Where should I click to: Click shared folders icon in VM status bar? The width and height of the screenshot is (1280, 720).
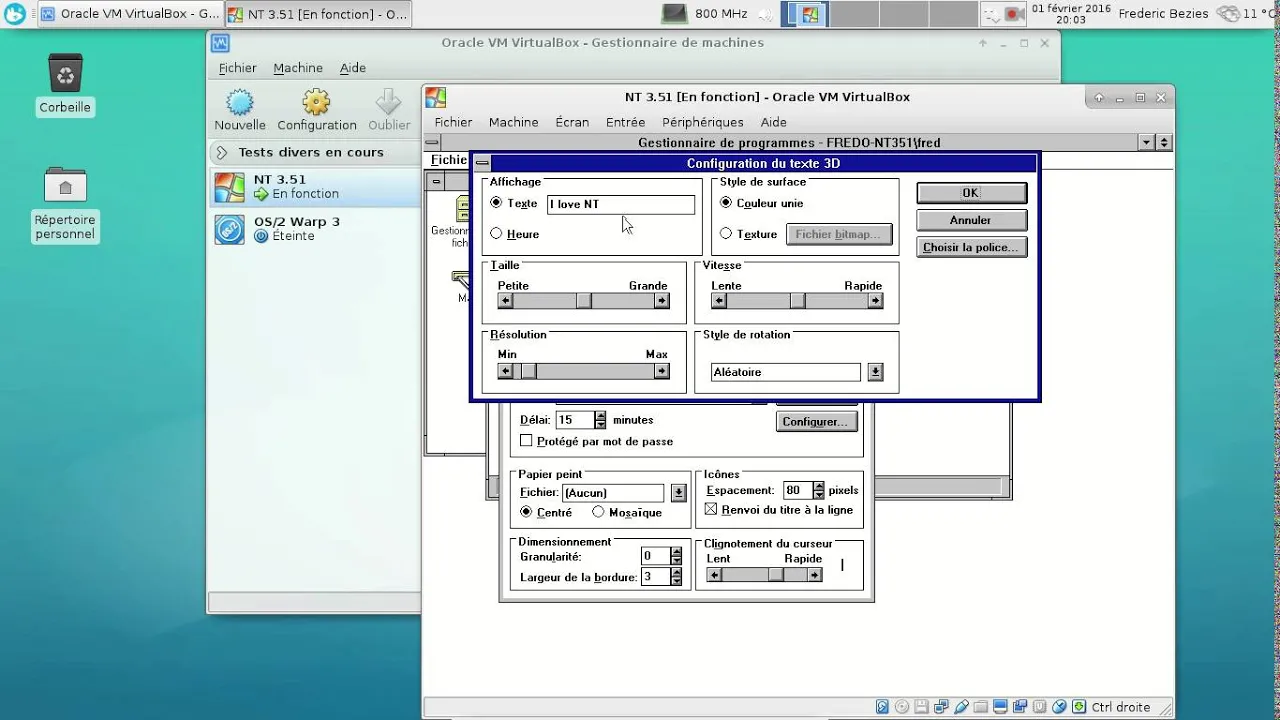[x=981, y=707]
